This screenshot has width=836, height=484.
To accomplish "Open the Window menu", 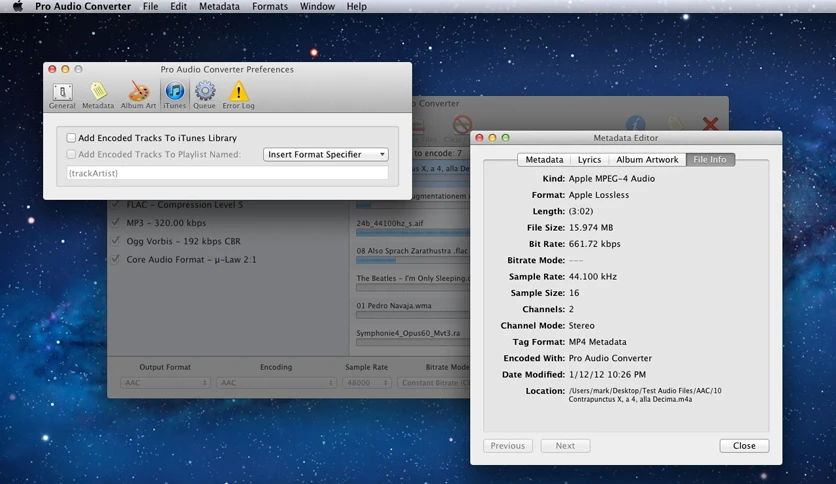I will pos(317,6).
